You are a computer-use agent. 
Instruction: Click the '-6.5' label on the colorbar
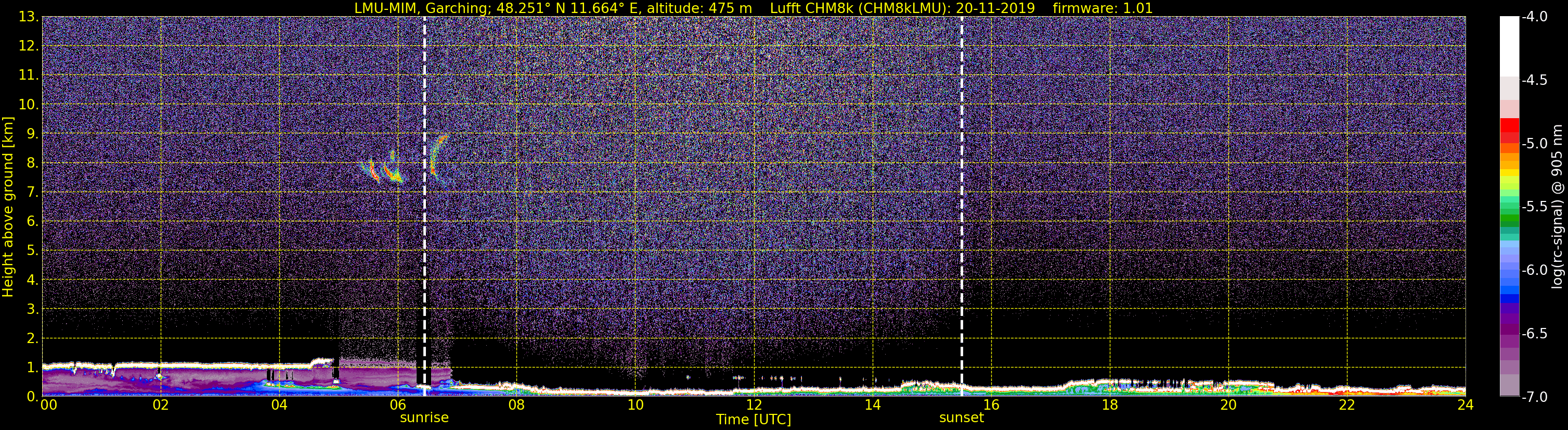click(1534, 334)
